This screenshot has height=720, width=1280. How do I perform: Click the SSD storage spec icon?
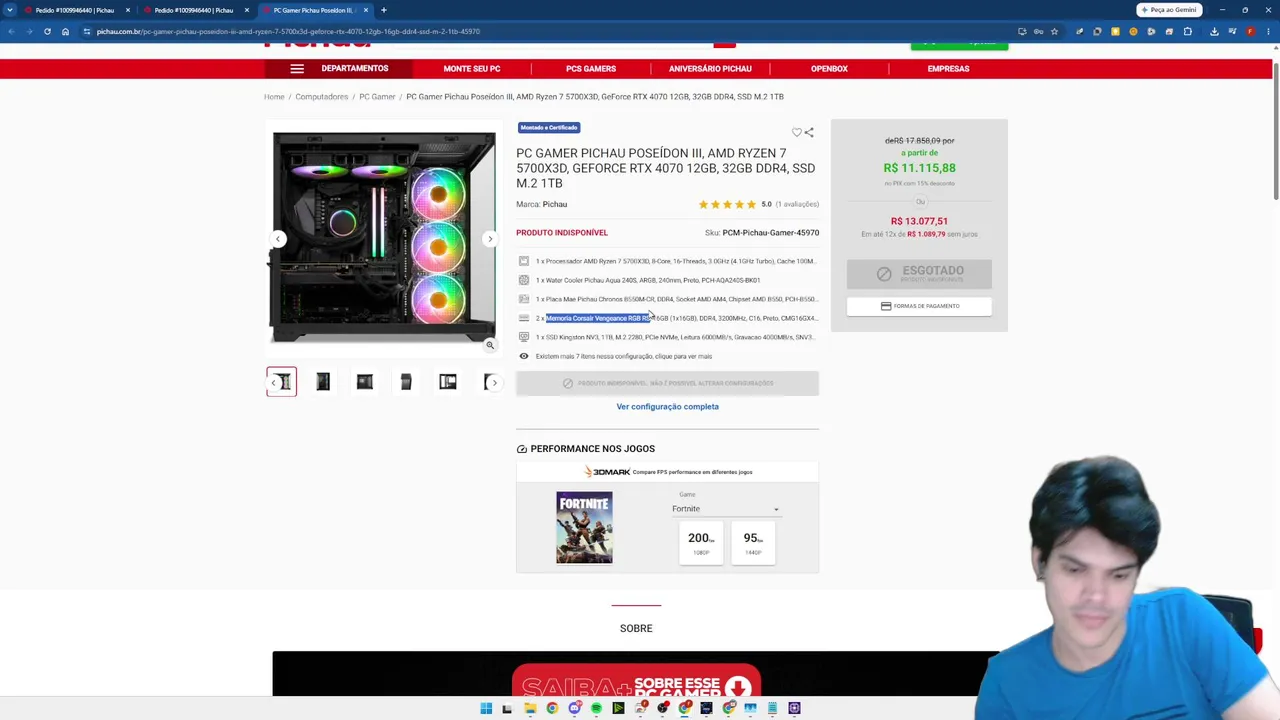(x=523, y=337)
